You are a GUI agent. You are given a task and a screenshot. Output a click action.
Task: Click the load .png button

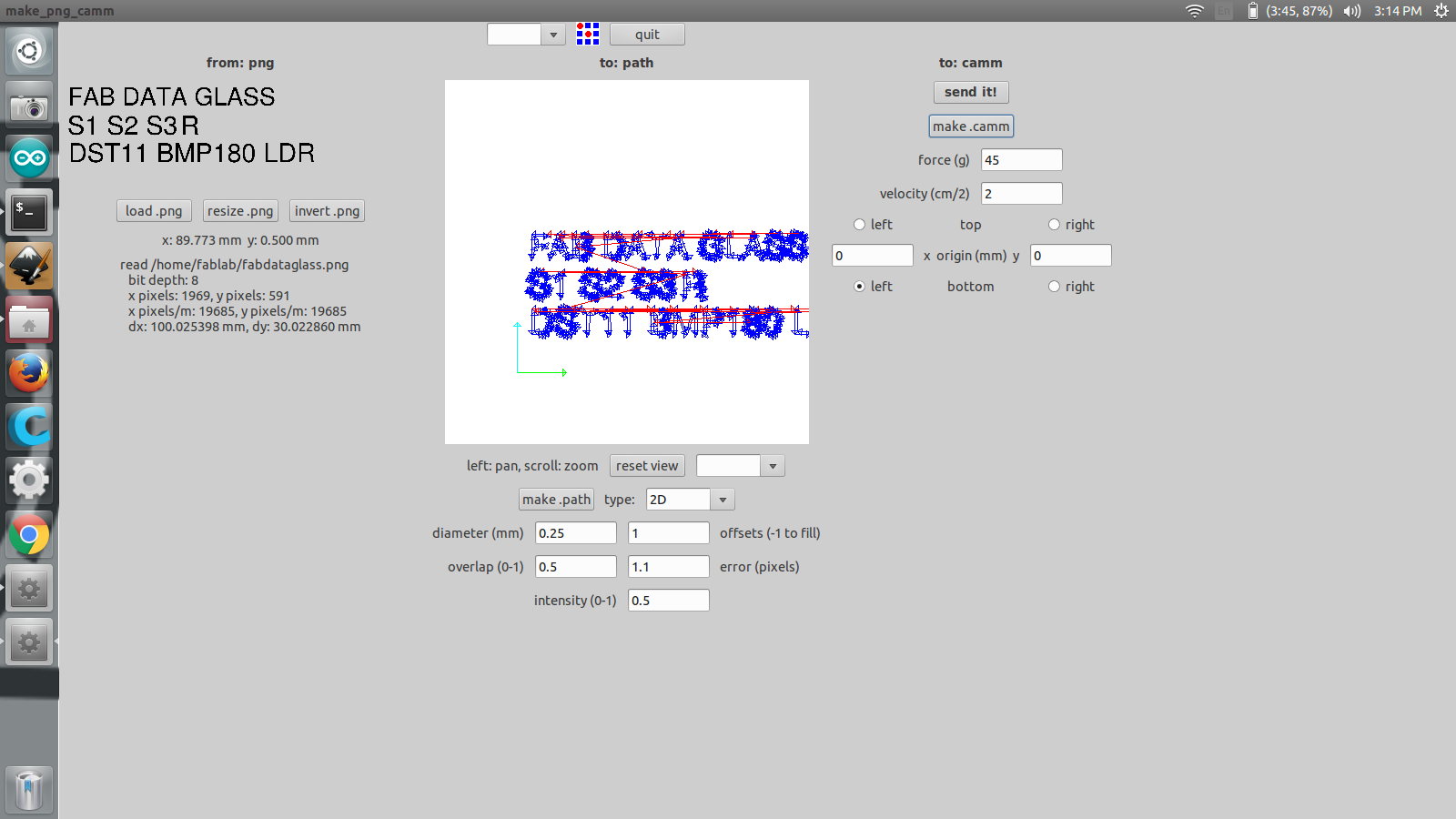(154, 211)
